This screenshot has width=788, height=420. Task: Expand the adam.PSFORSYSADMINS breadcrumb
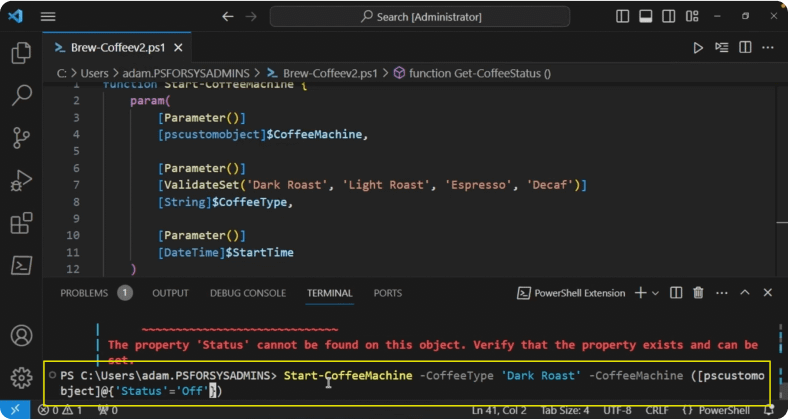[186, 73]
